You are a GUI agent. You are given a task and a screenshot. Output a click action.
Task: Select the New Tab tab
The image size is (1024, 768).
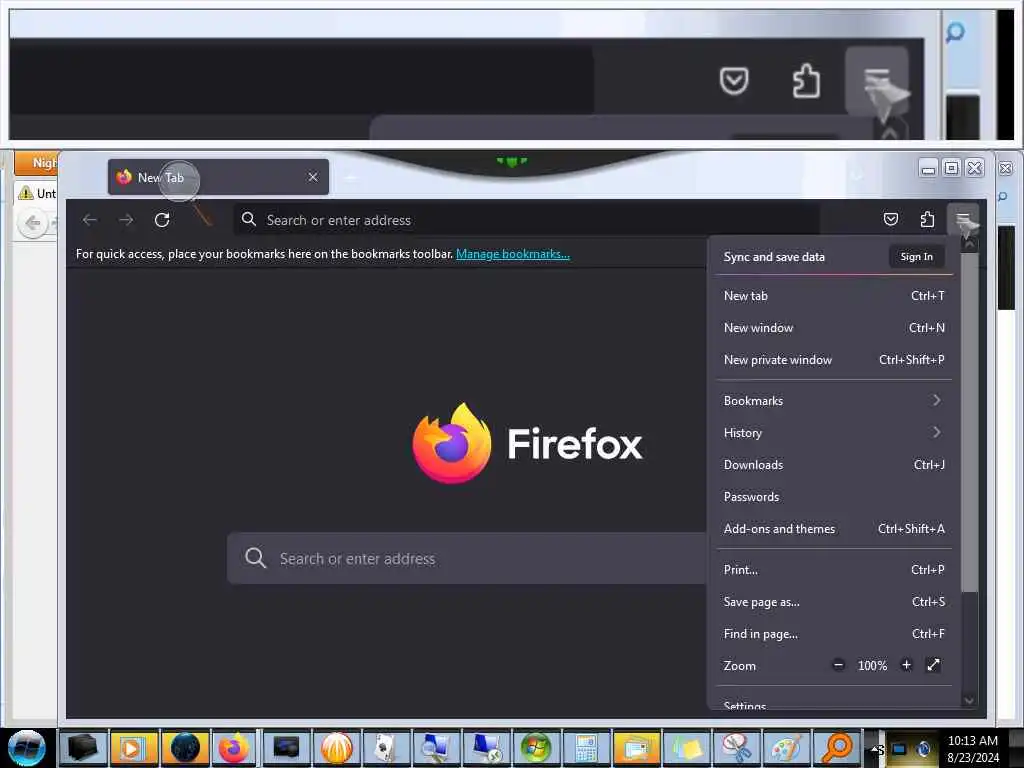(x=218, y=177)
